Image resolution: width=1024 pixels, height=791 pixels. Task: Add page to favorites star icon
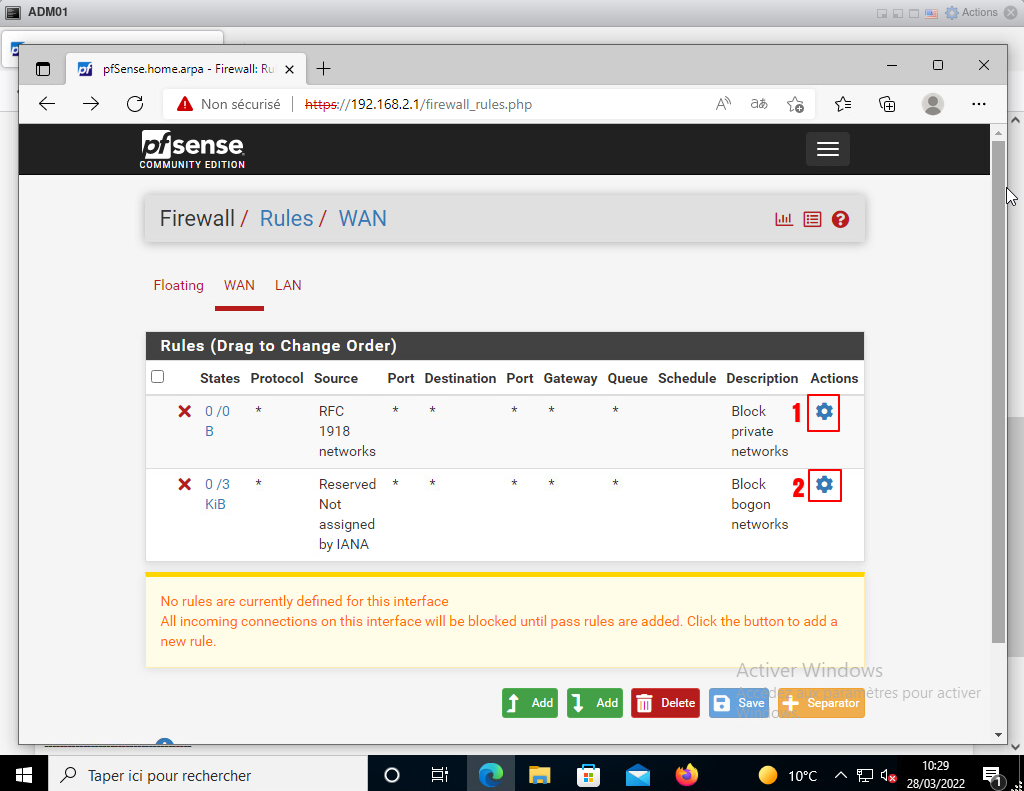coord(795,104)
